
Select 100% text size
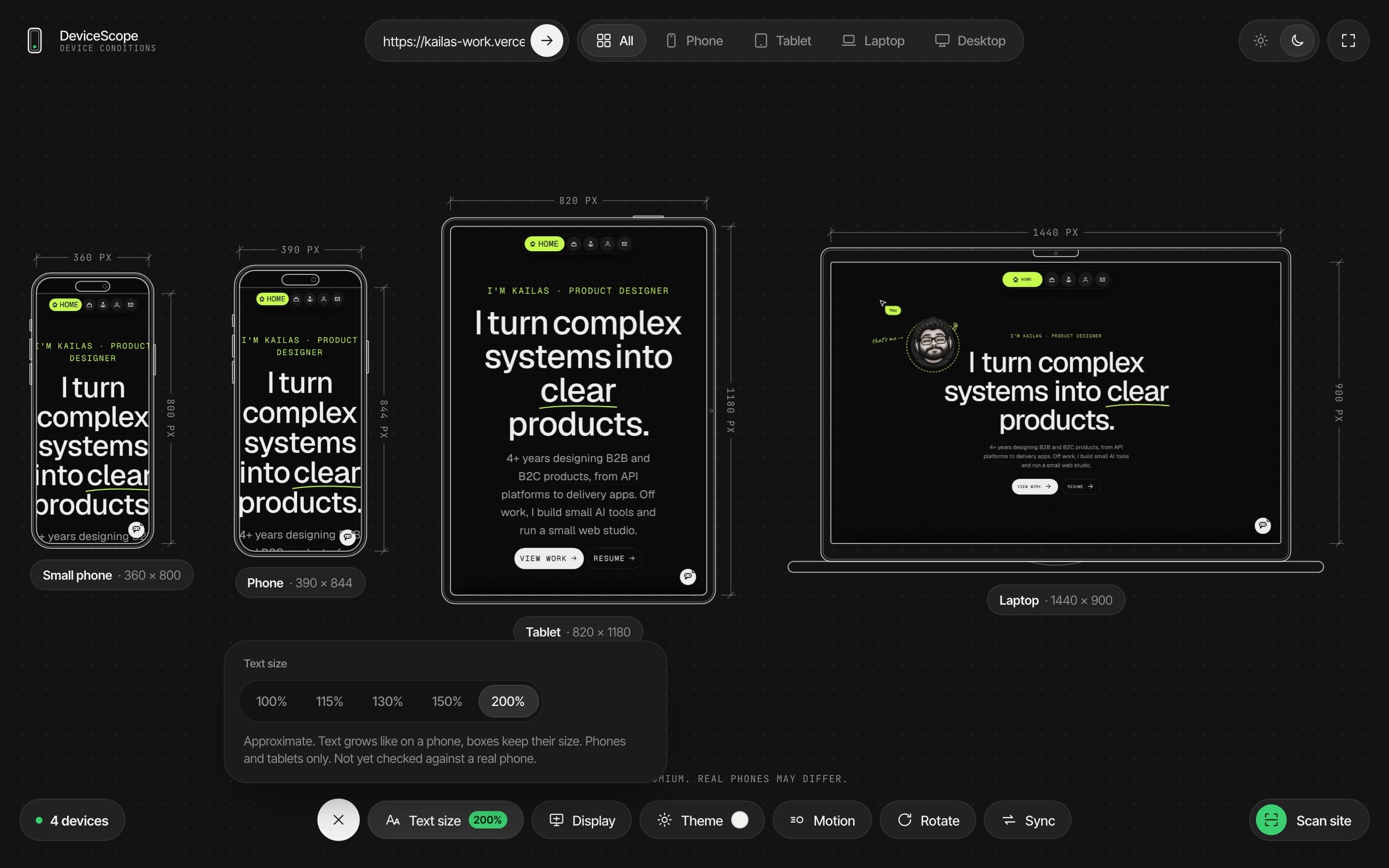[271, 701]
